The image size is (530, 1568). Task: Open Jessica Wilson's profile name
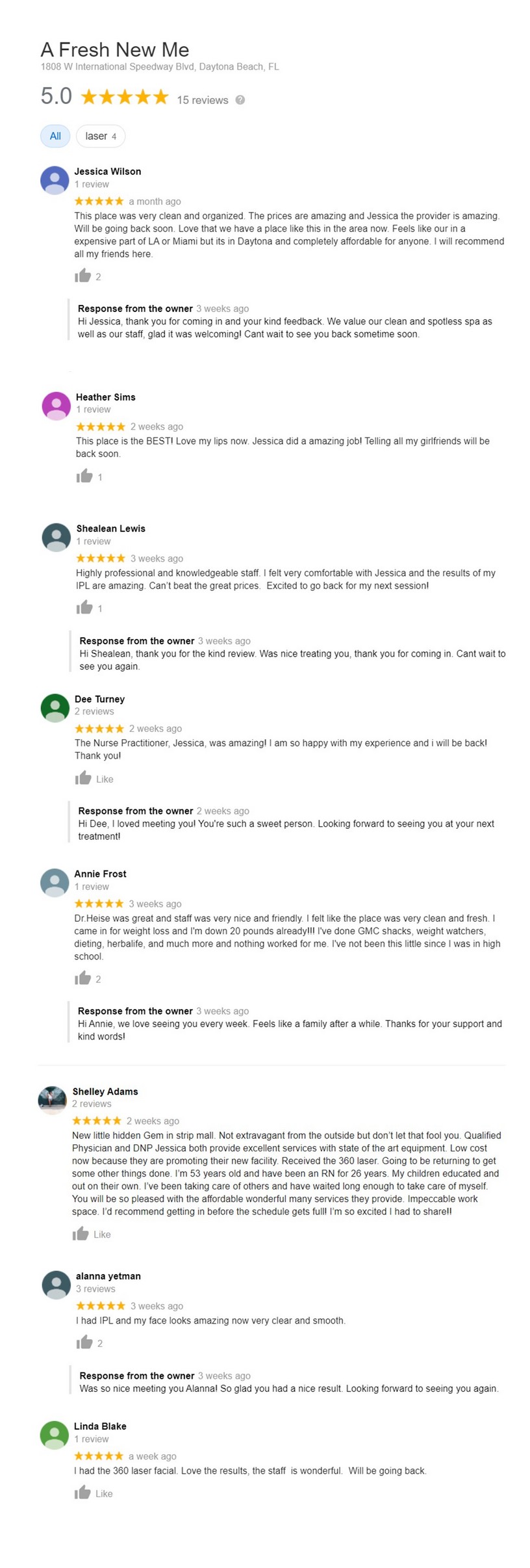[x=107, y=172]
